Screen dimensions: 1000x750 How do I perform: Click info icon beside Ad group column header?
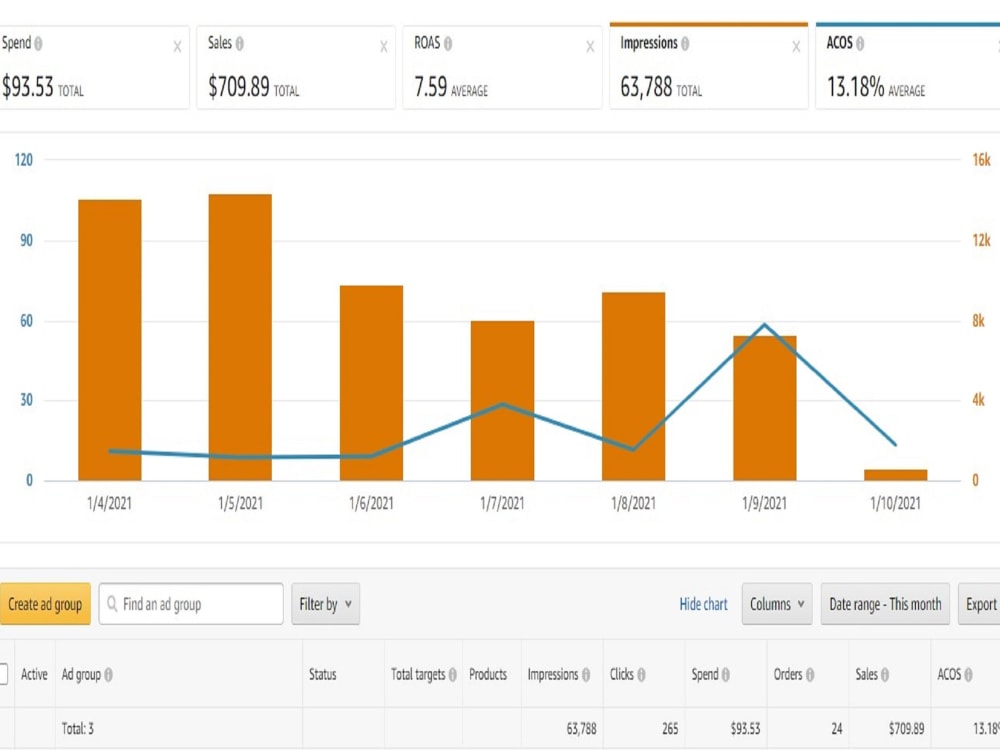click(x=108, y=674)
